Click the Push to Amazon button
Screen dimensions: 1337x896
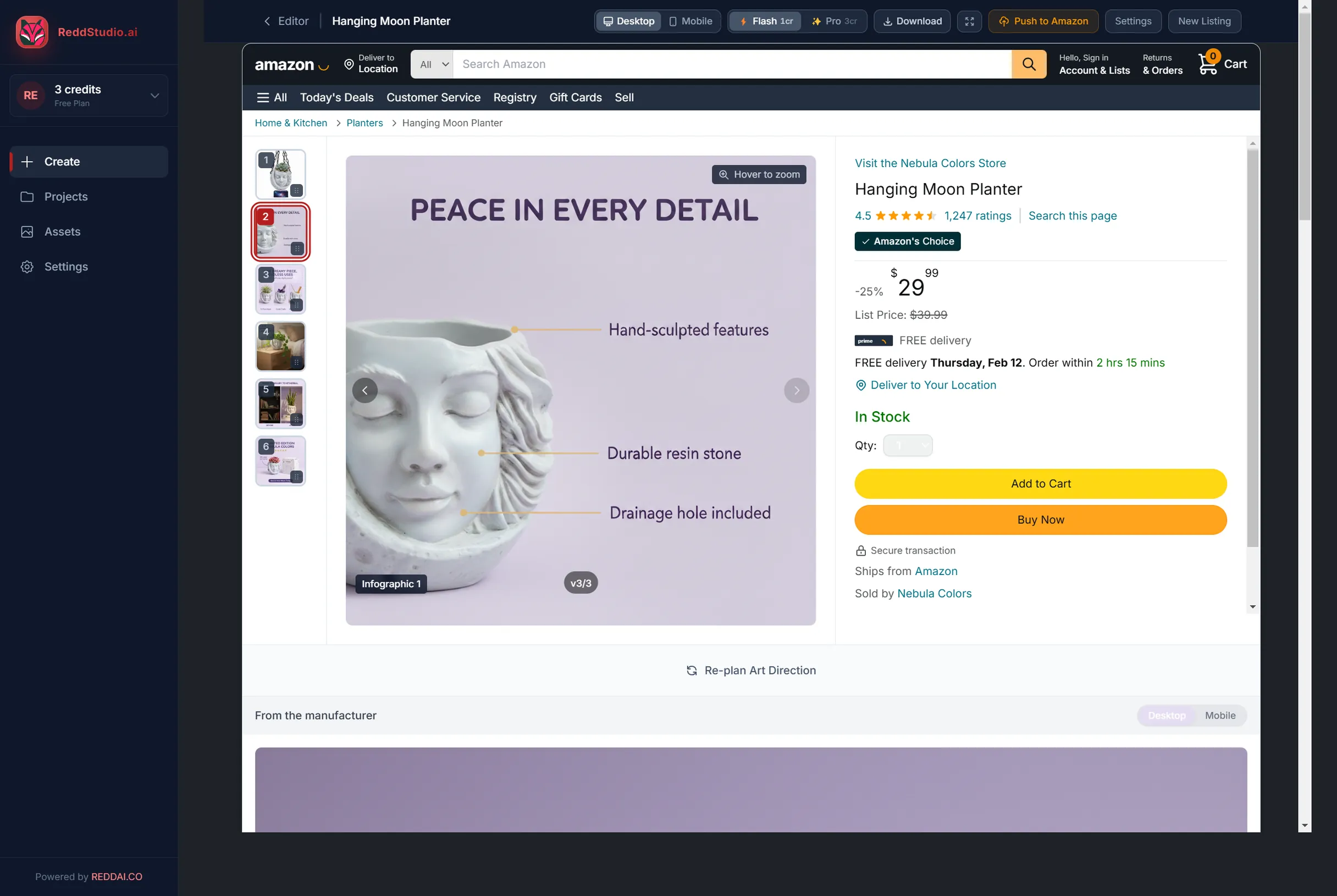pos(1043,21)
